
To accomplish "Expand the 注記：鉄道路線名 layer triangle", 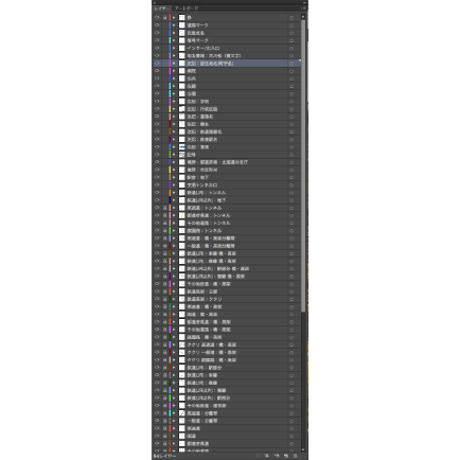I will point(174,132).
